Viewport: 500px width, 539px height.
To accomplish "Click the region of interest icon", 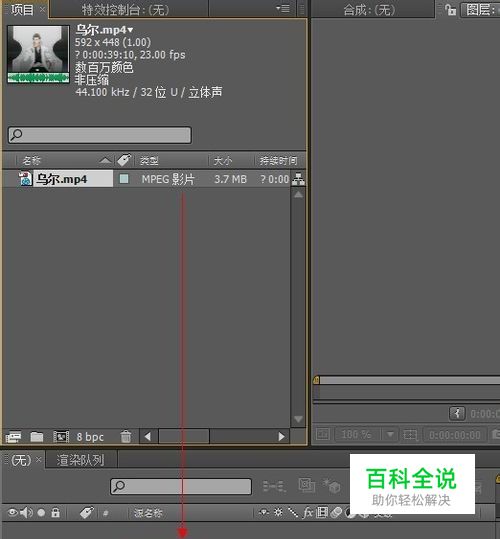I will point(411,435).
